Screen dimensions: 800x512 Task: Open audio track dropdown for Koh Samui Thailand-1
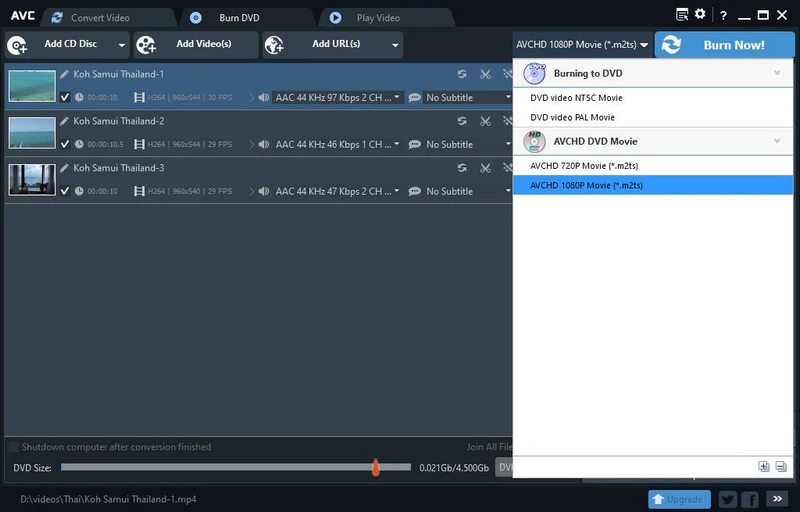pos(397,98)
